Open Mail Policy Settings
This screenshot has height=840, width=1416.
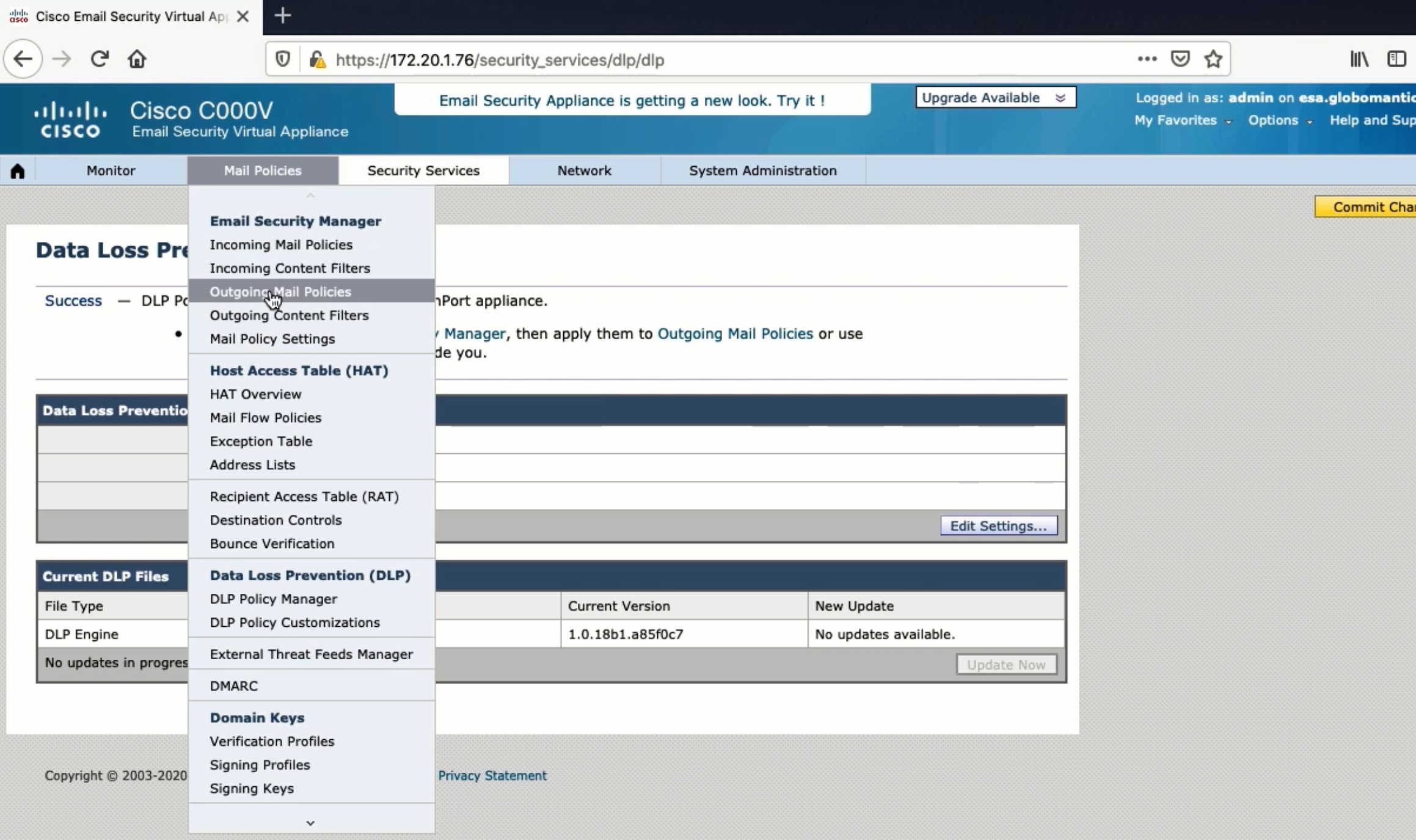[x=272, y=338]
